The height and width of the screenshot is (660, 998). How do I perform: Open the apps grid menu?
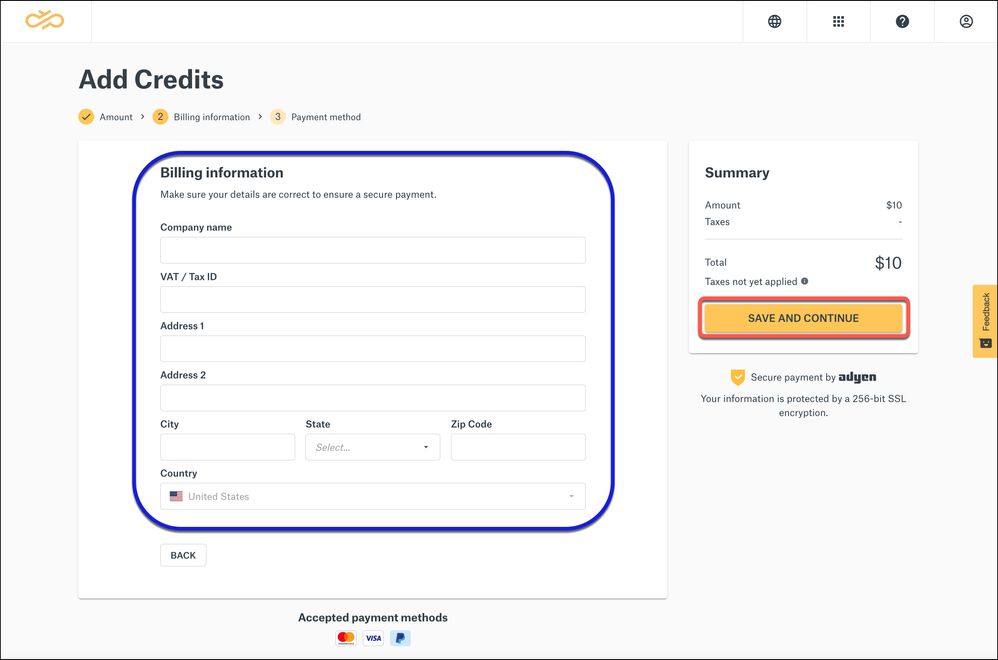tap(838, 21)
